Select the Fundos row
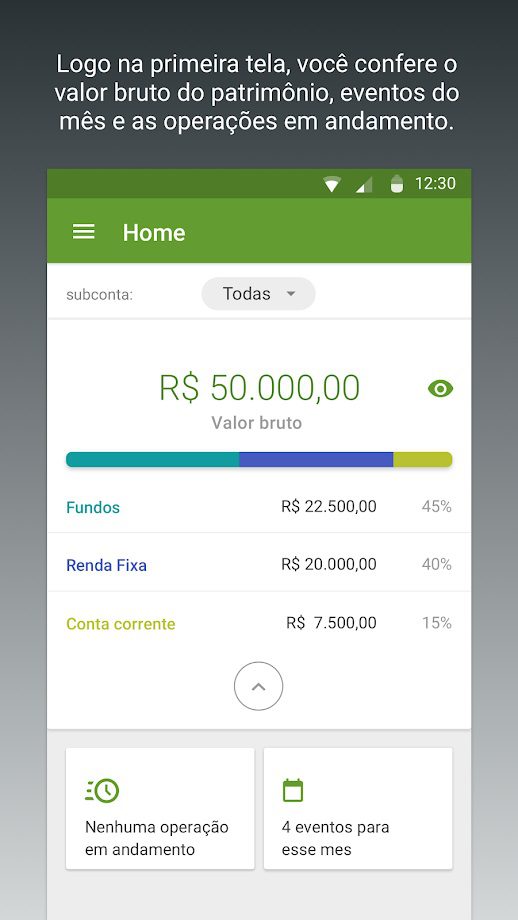Screen dimensions: 518x920 (259, 506)
